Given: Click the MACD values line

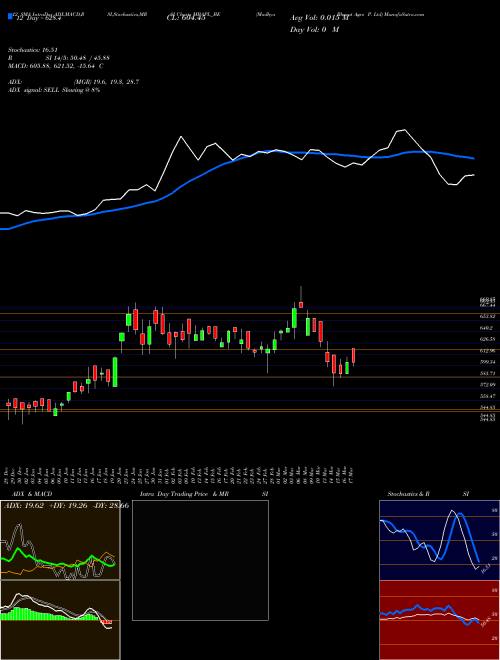Looking at the screenshot, I should click(56, 66).
